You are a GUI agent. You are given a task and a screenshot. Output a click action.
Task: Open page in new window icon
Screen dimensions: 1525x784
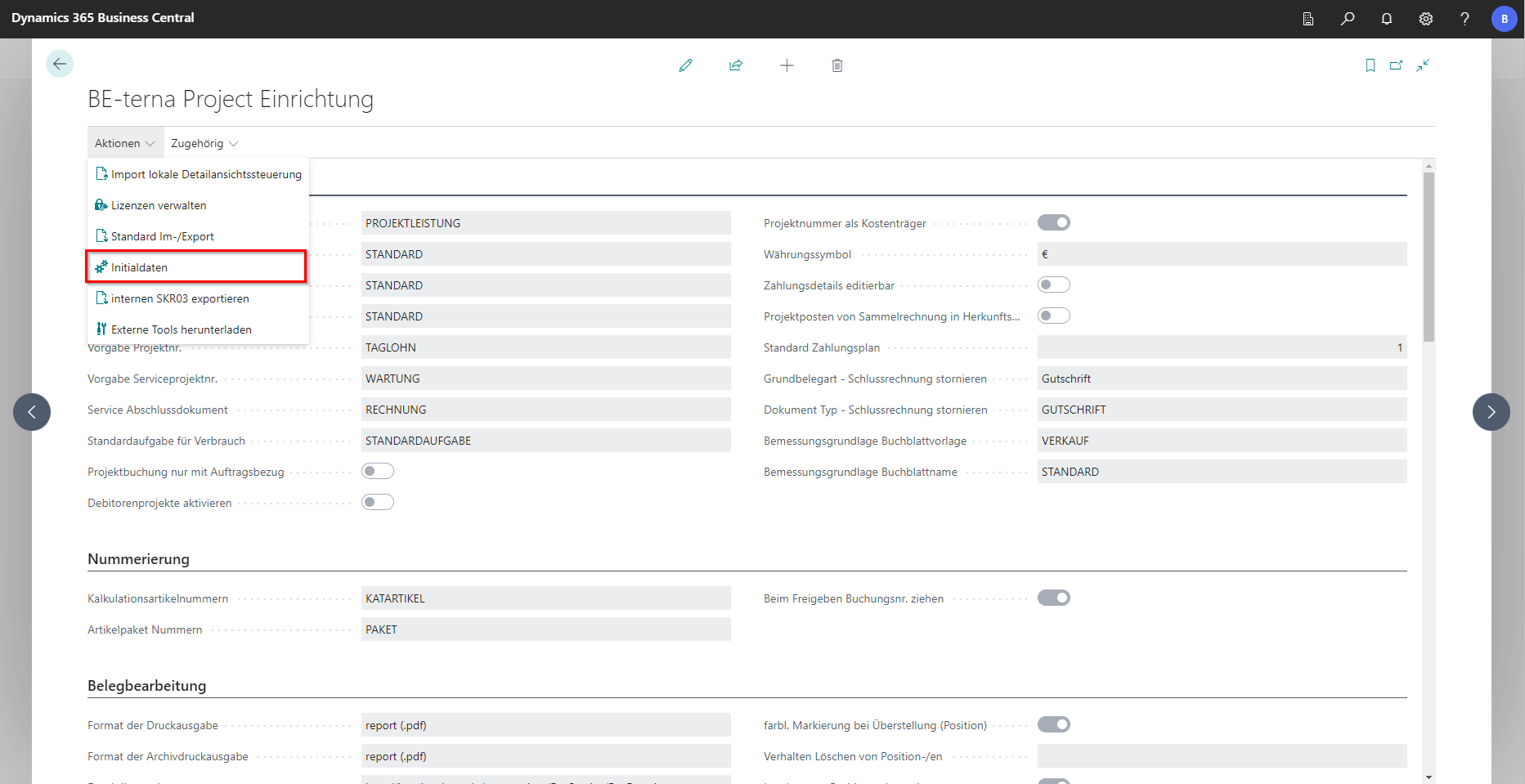tap(1397, 65)
